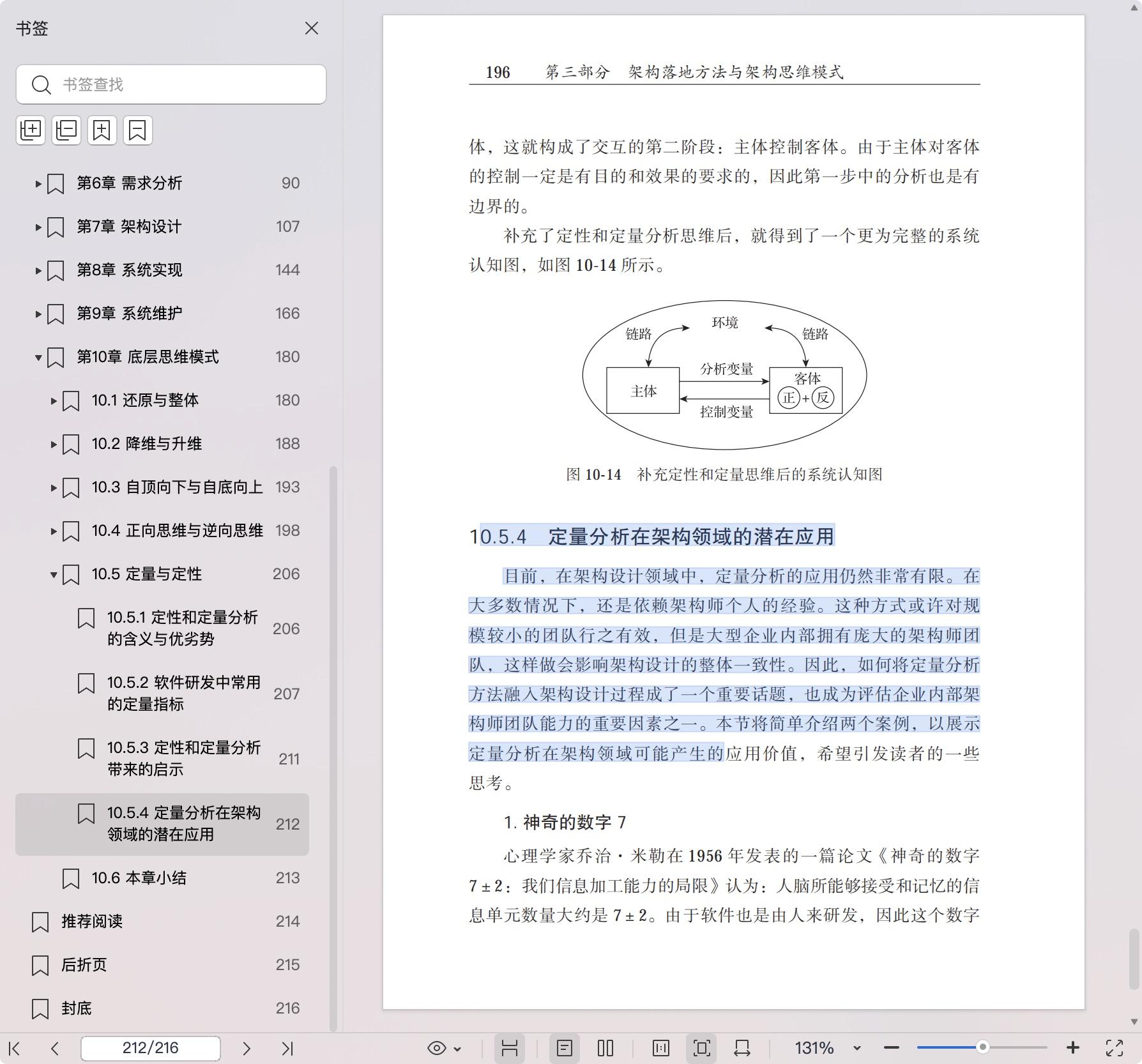Image resolution: width=1142 pixels, height=1064 pixels.
Task: Switch to single page view
Action: click(x=565, y=1048)
